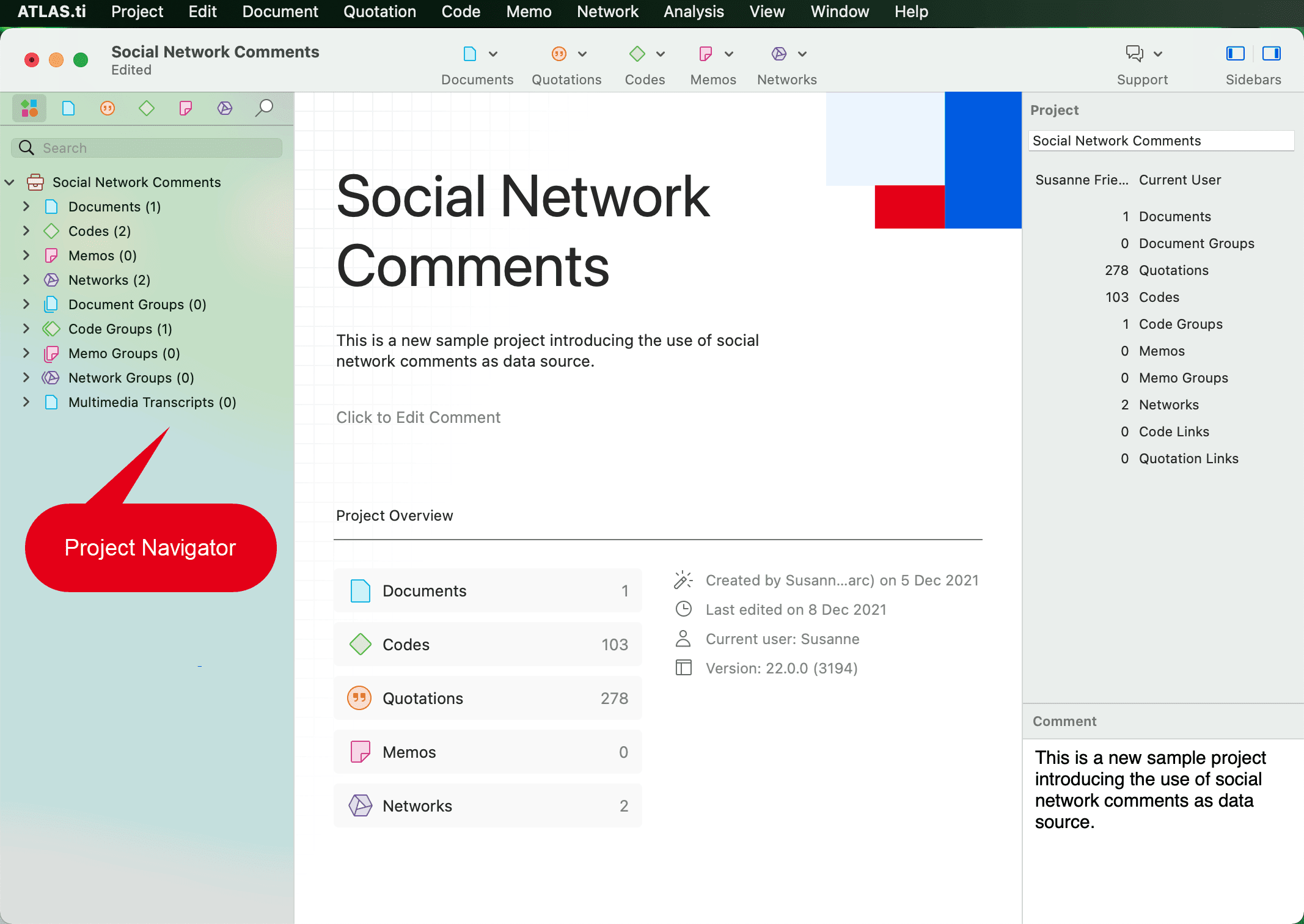Viewport: 1304px width, 924px height.
Task: Open the Codes toolbar icon
Action: pos(637,54)
